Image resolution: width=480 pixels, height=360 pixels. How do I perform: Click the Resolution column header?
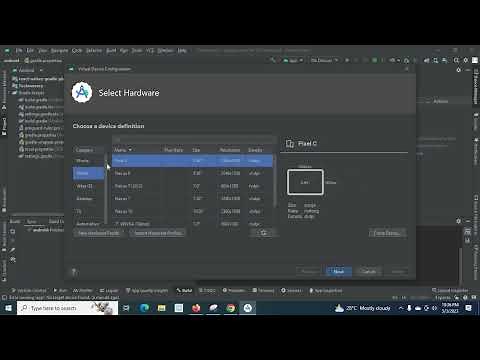pyautogui.click(x=230, y=150)
